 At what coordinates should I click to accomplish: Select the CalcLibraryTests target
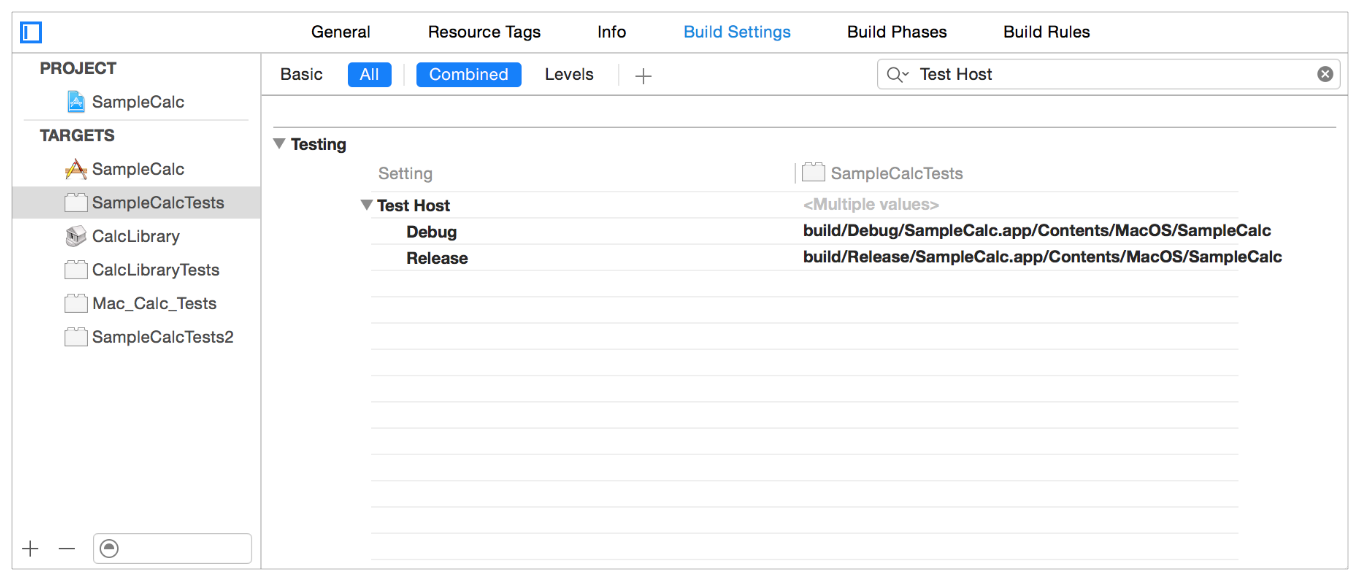coord(155,270)
